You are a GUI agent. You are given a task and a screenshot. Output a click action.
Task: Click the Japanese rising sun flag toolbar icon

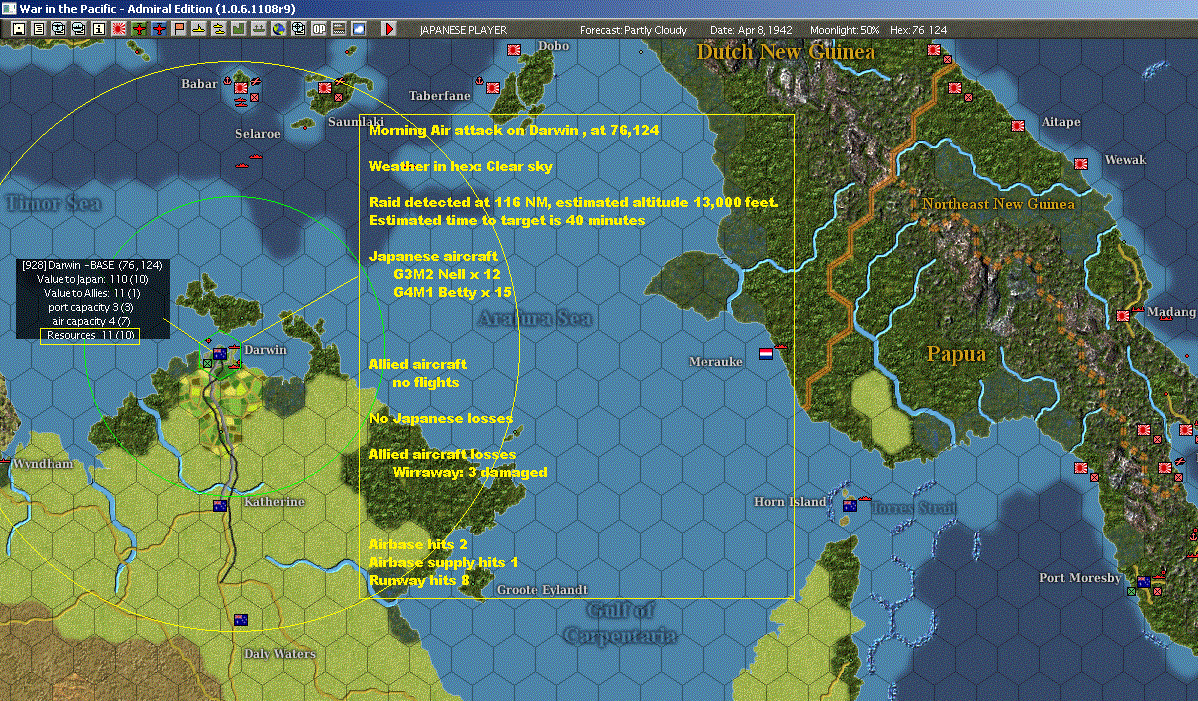(118, 29)
